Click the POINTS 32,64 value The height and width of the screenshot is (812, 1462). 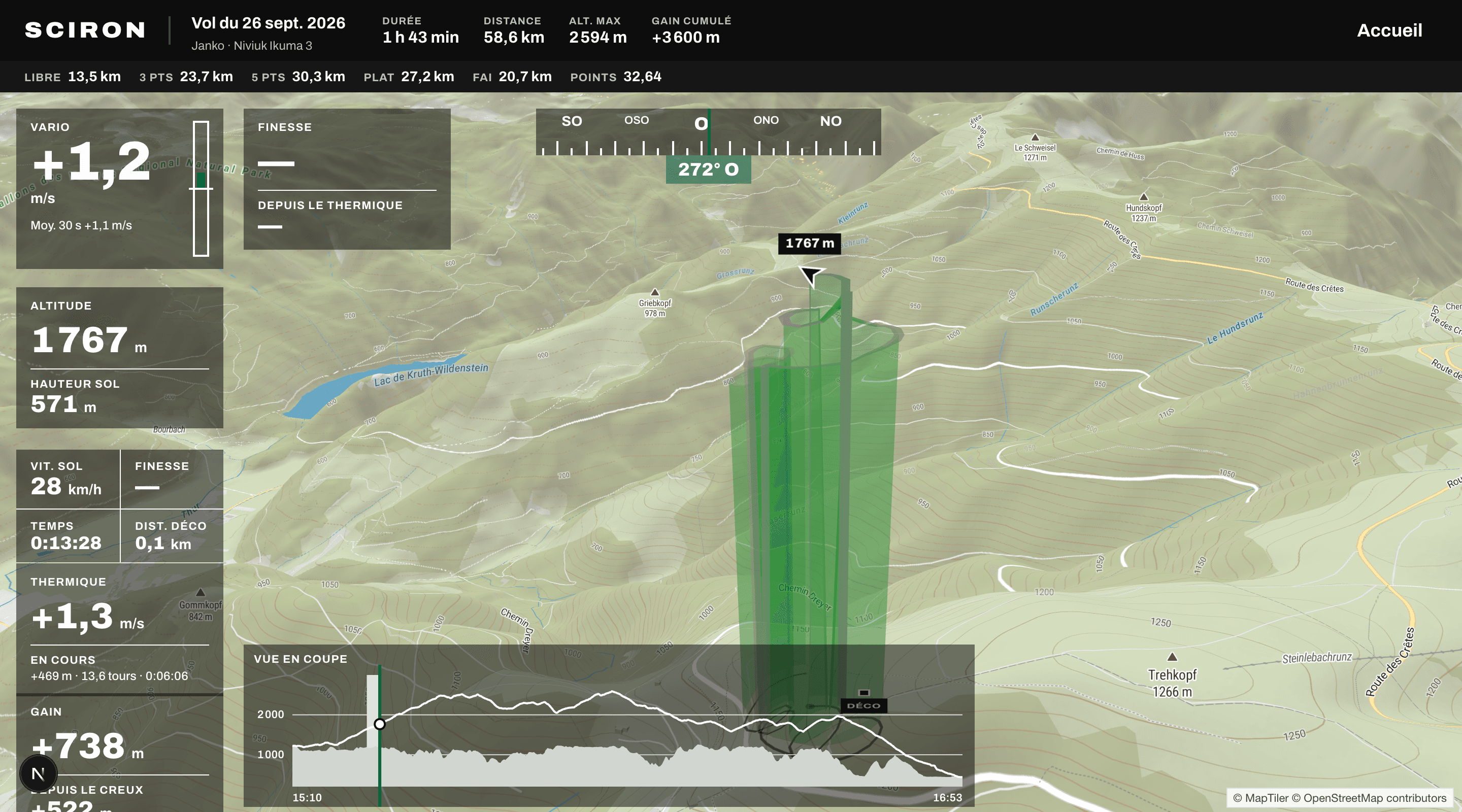pos(616,77)
